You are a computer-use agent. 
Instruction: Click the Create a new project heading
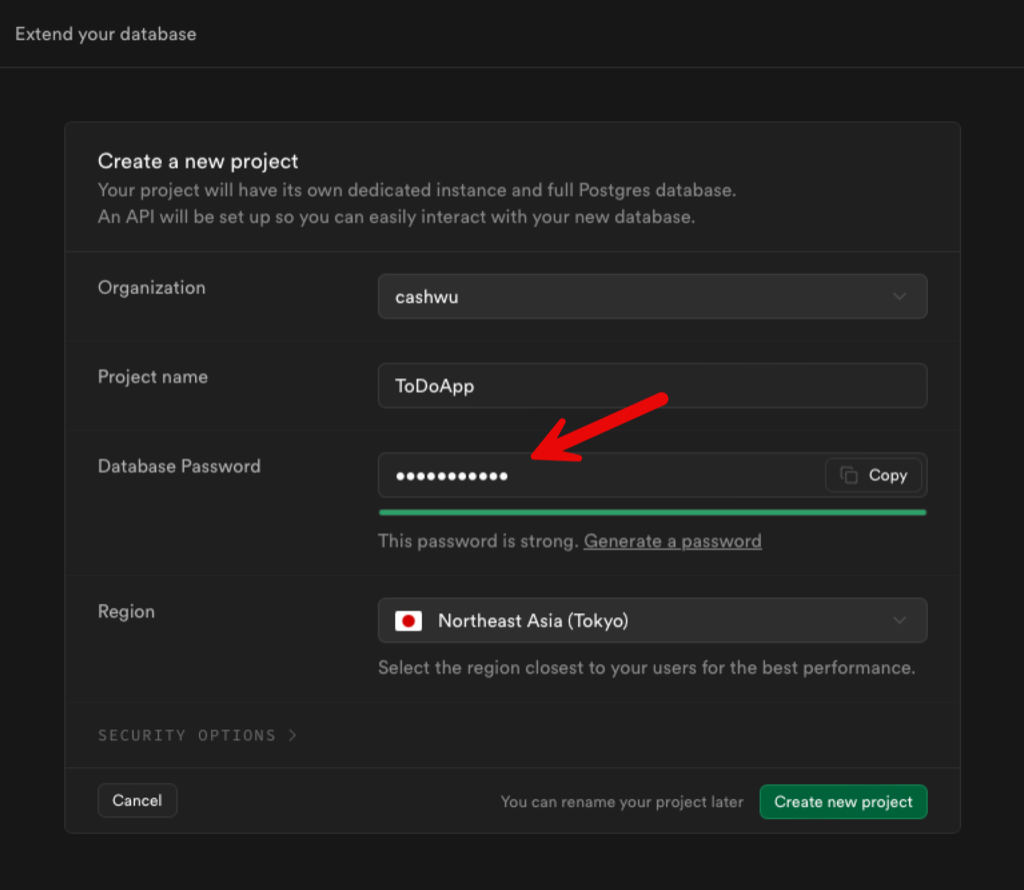pyautogui.click(x=198, y=161)
